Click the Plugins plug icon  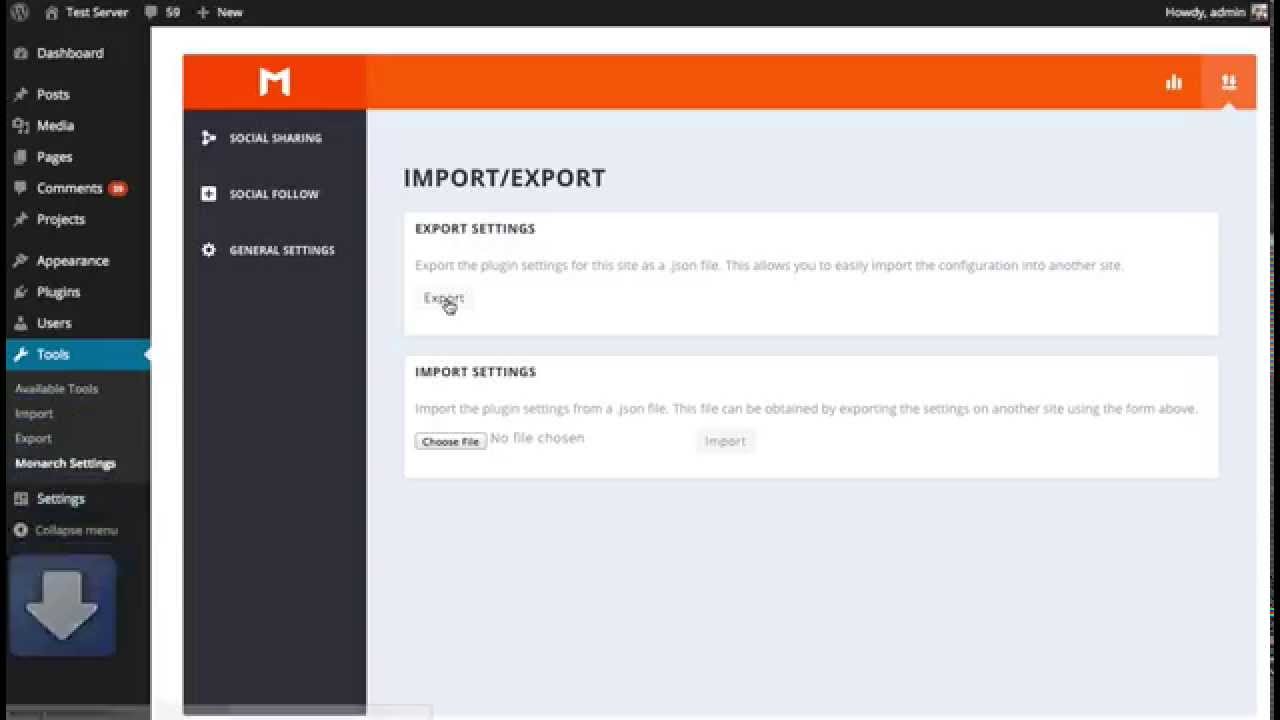[x=20, y=291]
